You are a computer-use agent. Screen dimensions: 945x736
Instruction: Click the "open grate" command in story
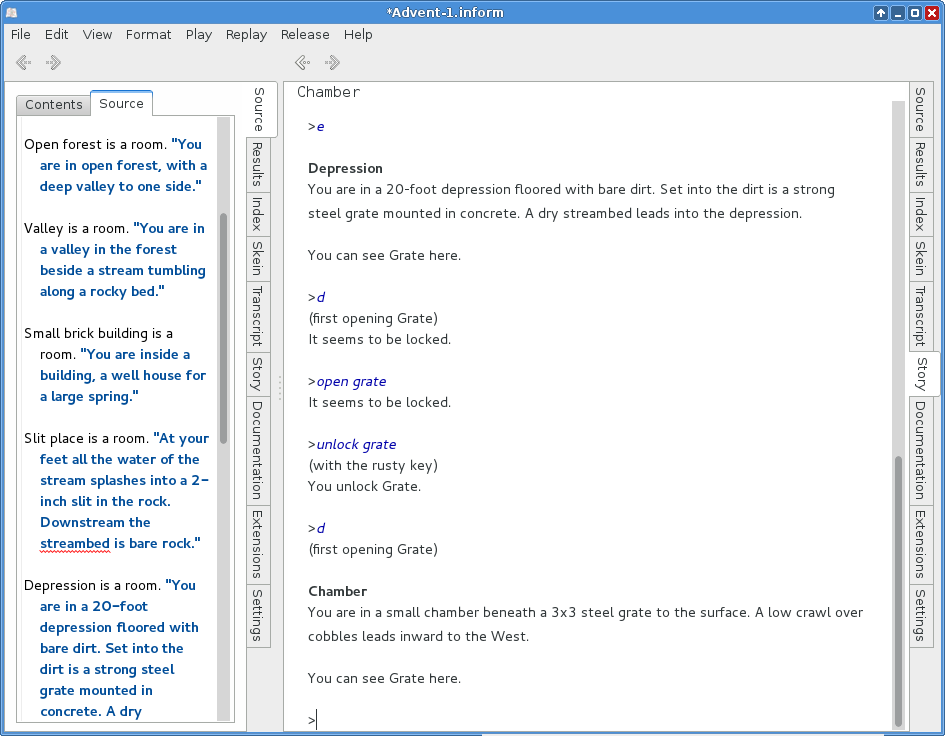point(351,382)
